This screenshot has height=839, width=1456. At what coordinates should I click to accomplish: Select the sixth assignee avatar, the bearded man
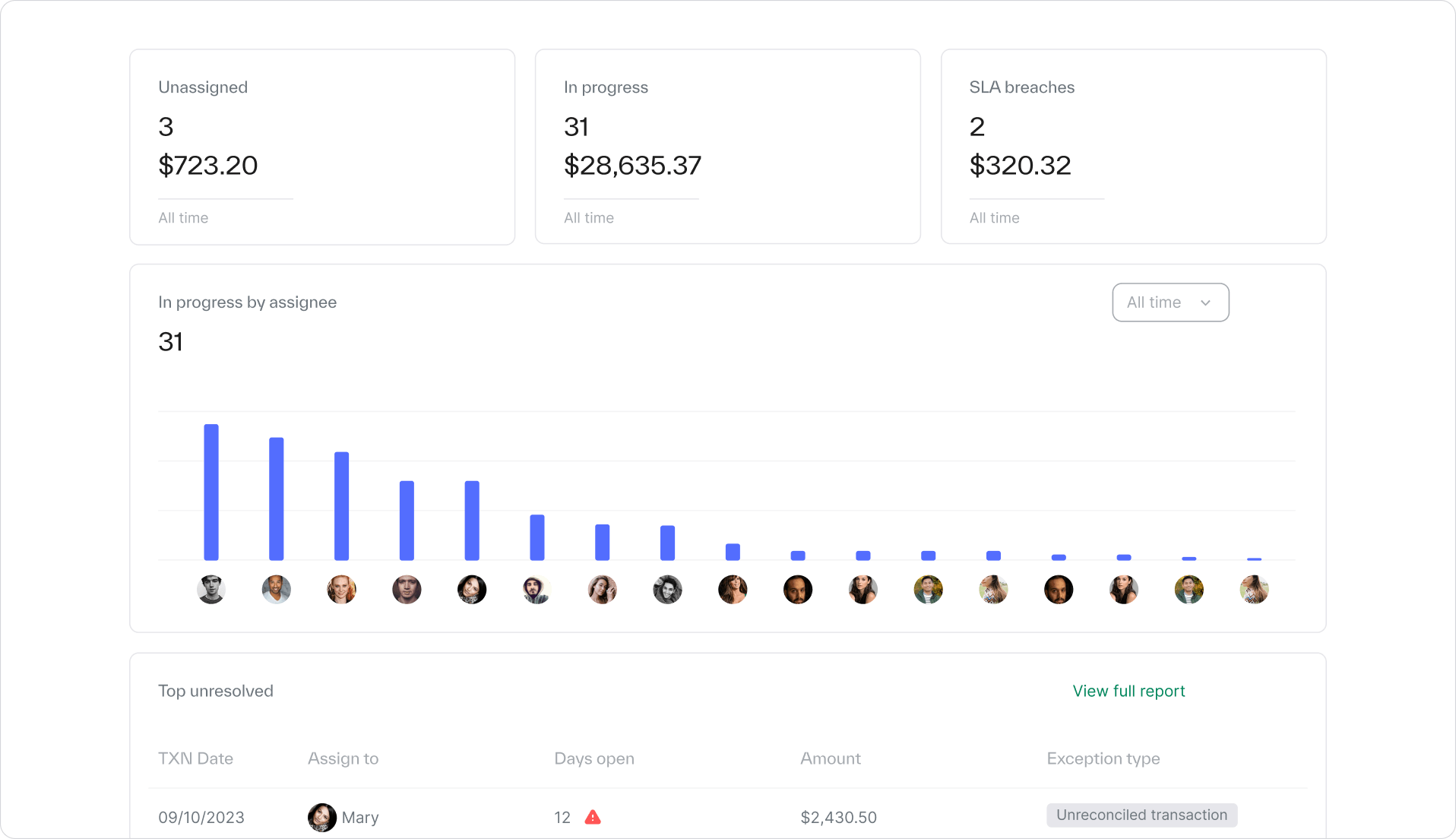537,590
